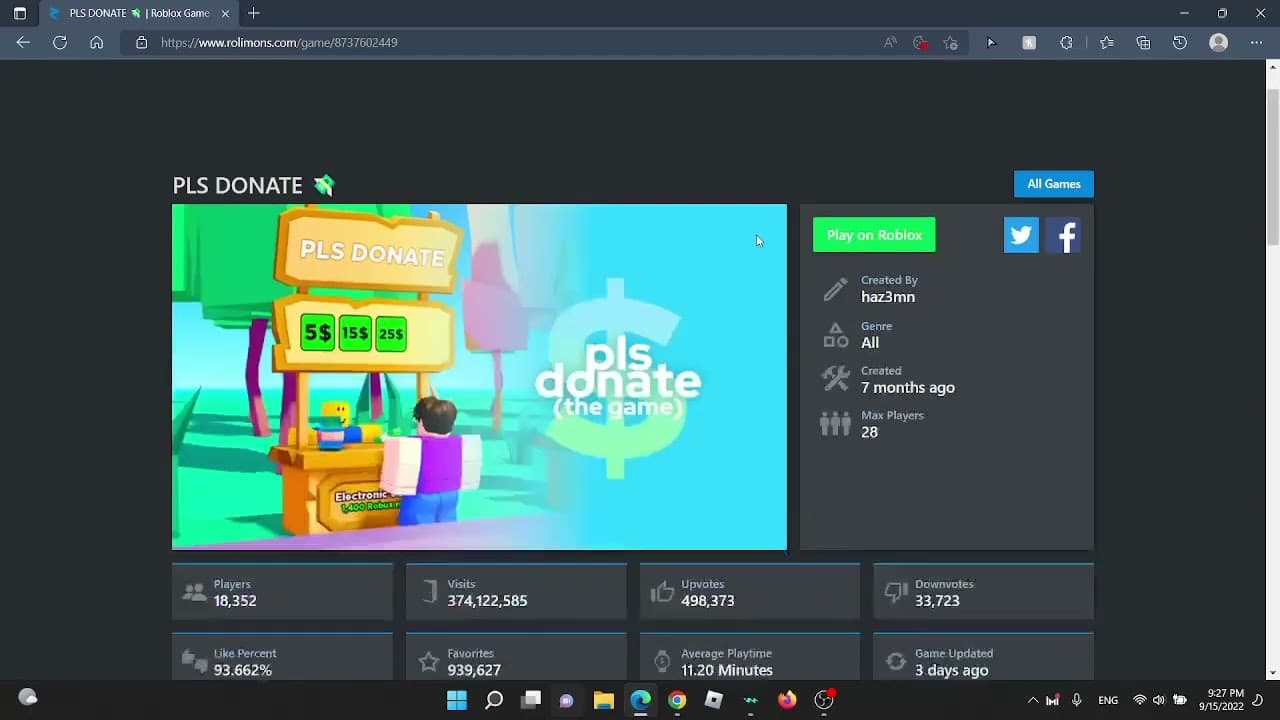Select the PLS DONATE Roblox Game tab
The image size is (1280, 720).
pos(137,14)
